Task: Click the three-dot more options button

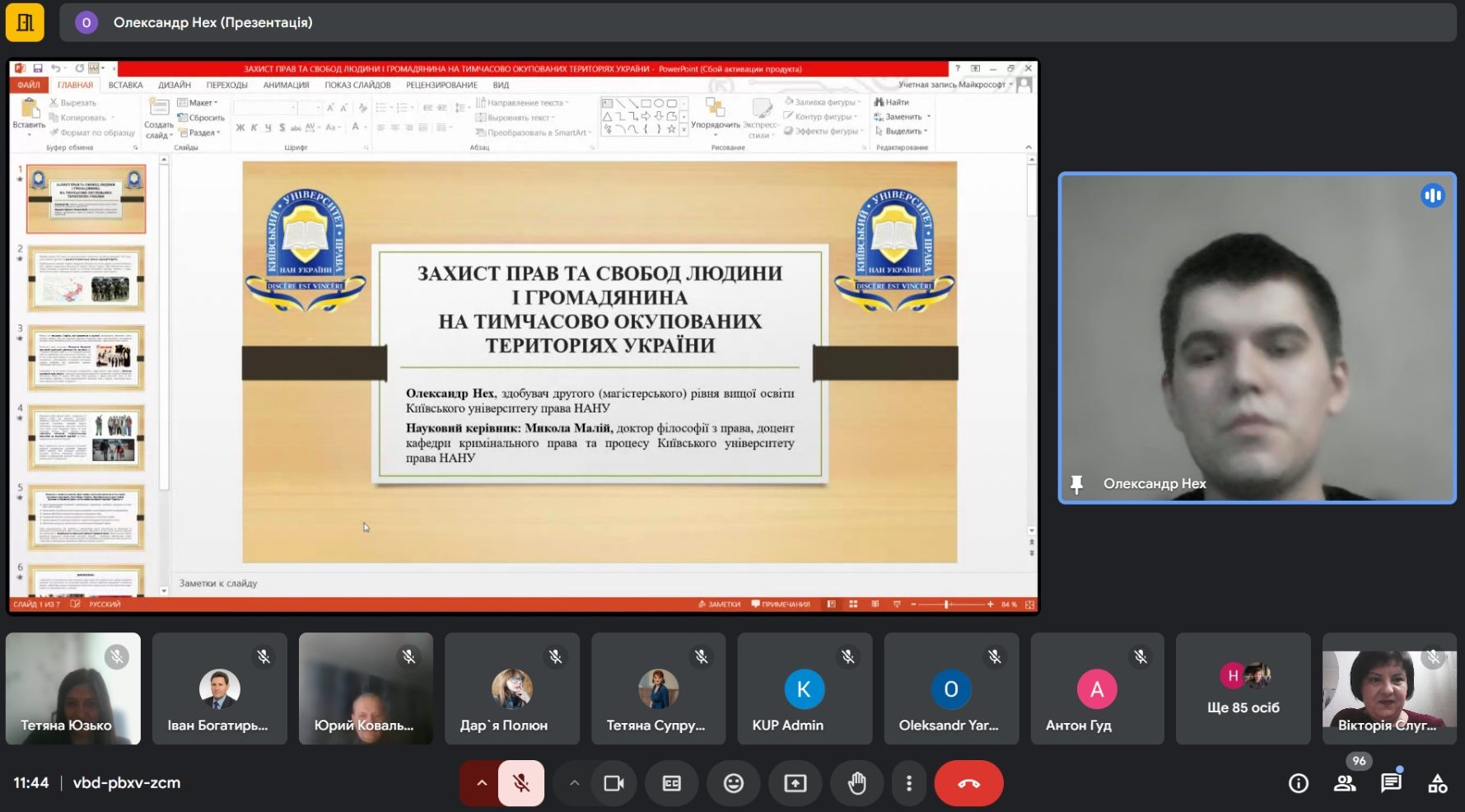Action: point(908,783)
